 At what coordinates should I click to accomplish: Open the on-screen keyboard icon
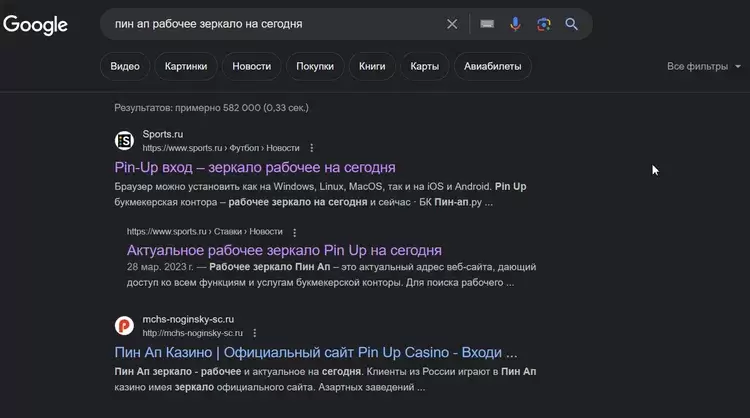(487, 24)
